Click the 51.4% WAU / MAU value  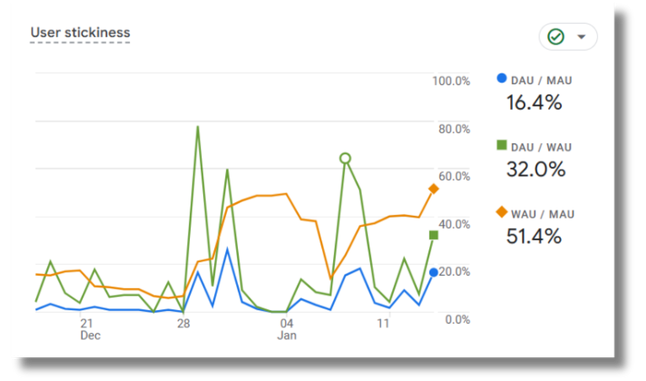click(x=534, y=236)
